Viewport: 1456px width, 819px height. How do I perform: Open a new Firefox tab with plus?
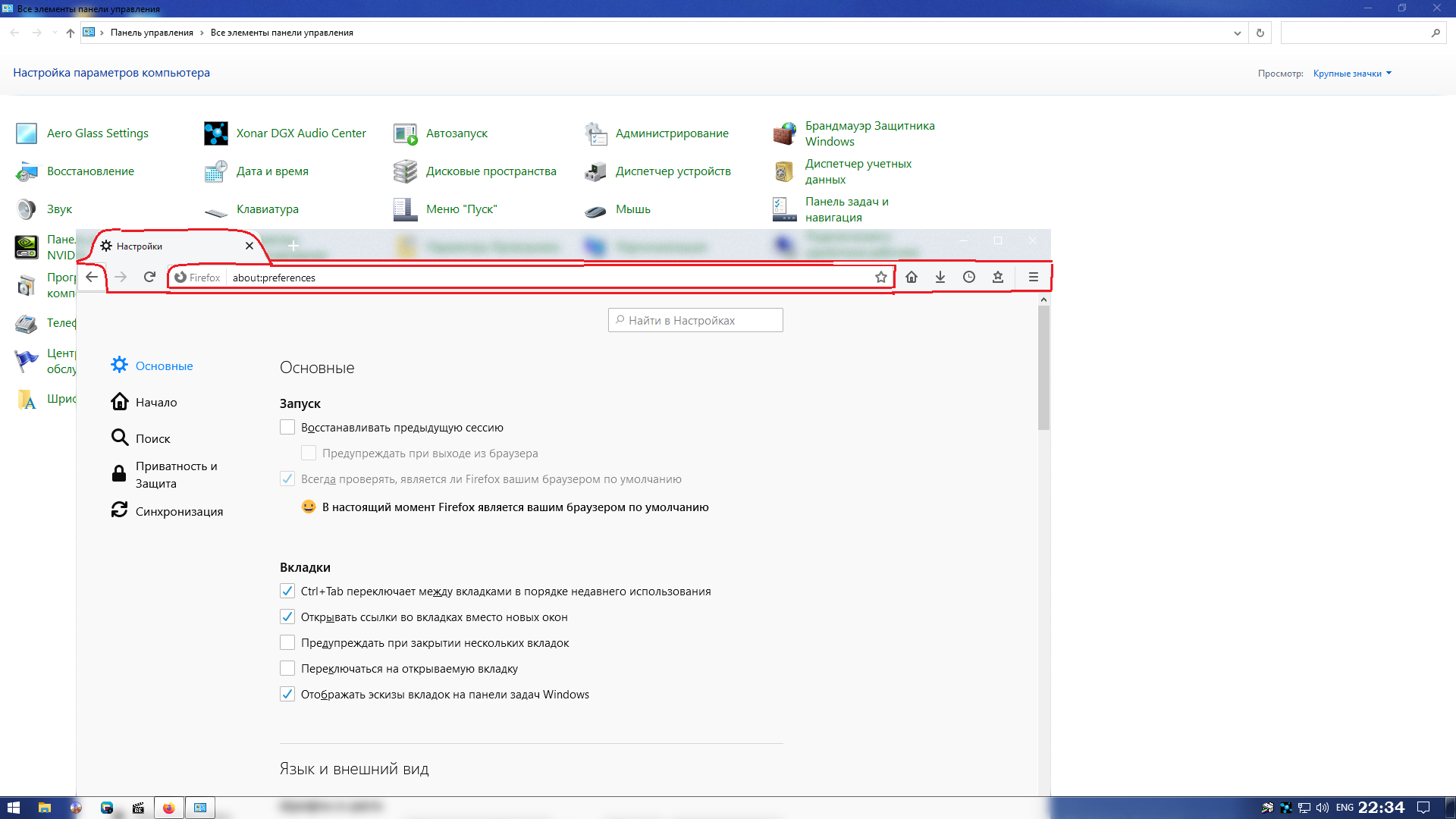293,246
